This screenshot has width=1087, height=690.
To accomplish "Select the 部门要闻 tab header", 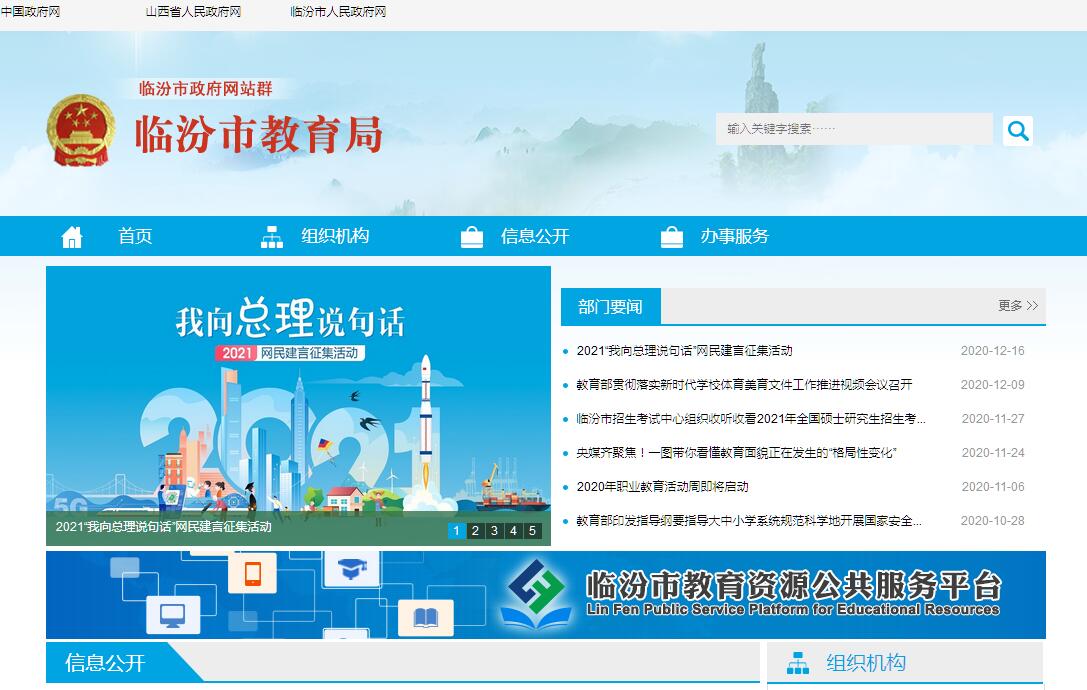I will [x=610, y=307].
